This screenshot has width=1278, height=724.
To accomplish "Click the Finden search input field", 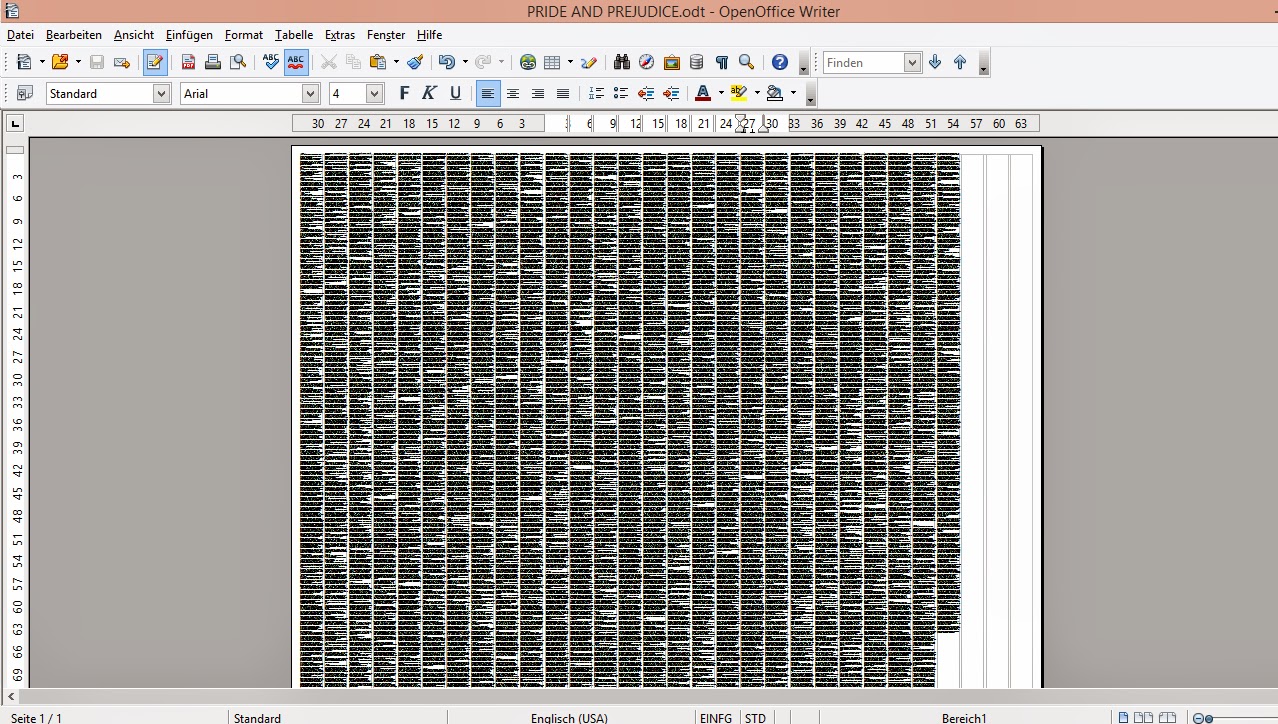I will (864, 62).
